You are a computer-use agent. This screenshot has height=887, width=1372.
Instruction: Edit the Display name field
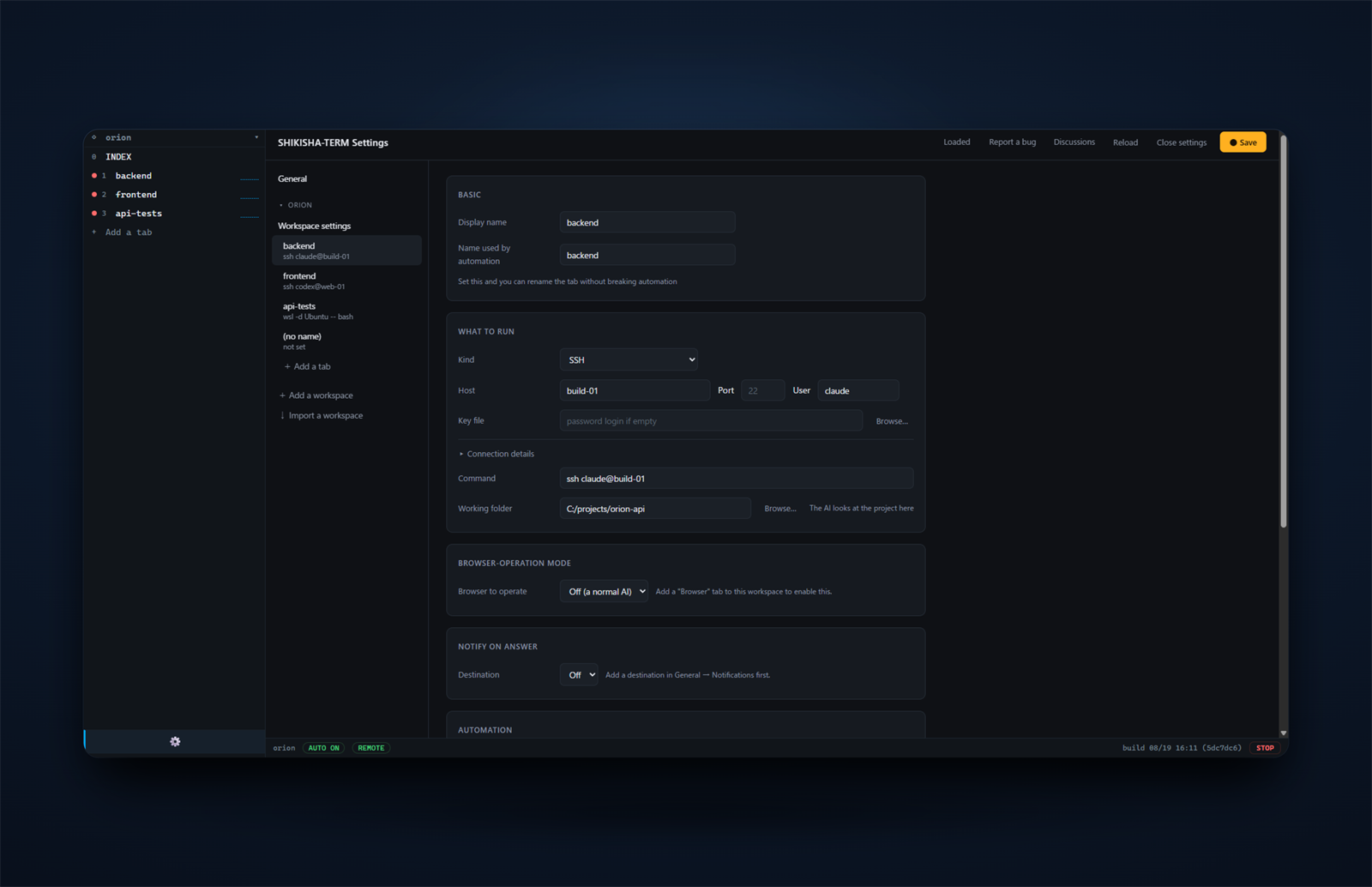[647, 222]
